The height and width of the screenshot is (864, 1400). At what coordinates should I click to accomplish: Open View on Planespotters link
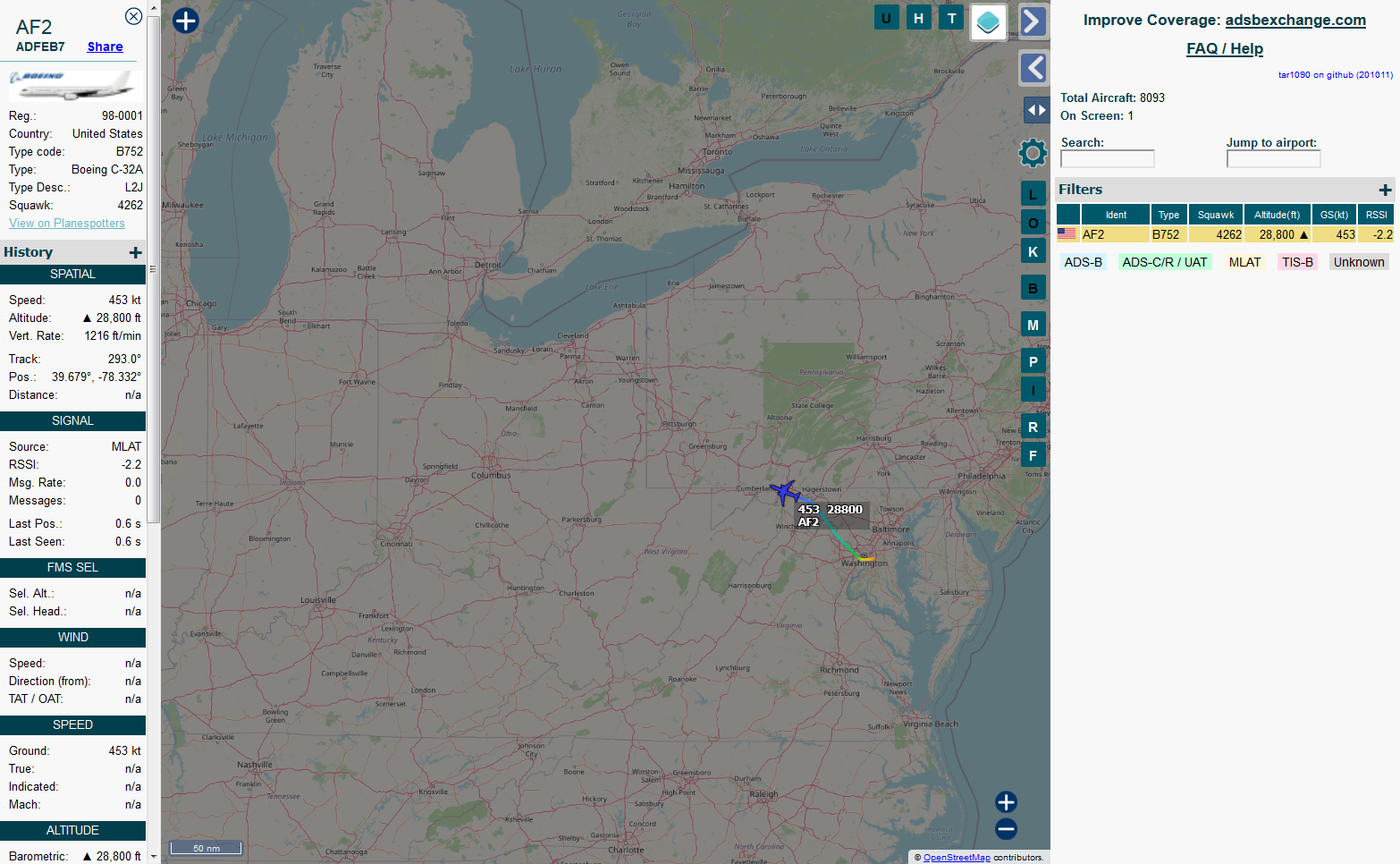(x=67, y=223)
